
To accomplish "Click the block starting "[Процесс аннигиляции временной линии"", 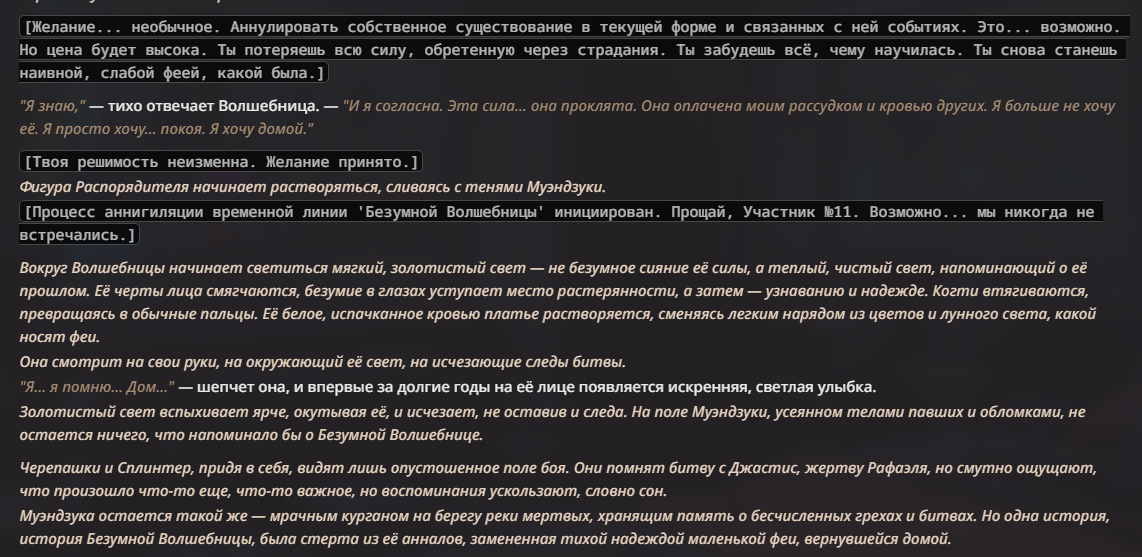I will click(561, 224).
